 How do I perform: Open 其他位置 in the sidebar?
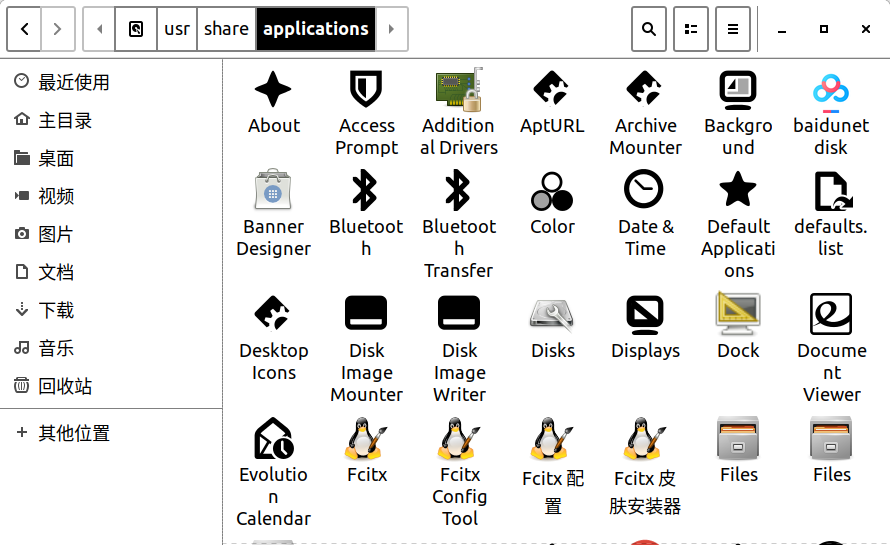pyautogui.click(x=111, y=433)
